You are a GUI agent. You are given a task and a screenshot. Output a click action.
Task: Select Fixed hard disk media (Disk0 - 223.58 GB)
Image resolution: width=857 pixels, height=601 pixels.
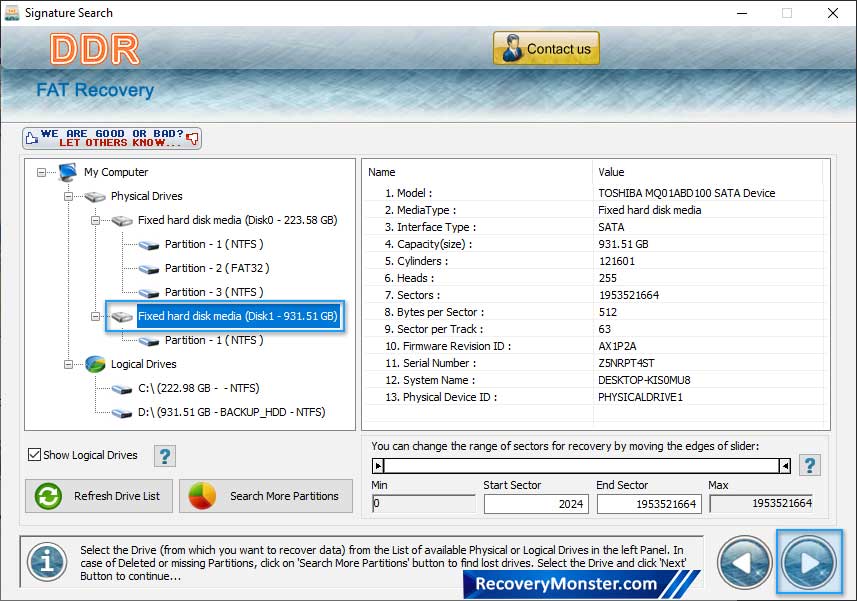tap(237, 220)
